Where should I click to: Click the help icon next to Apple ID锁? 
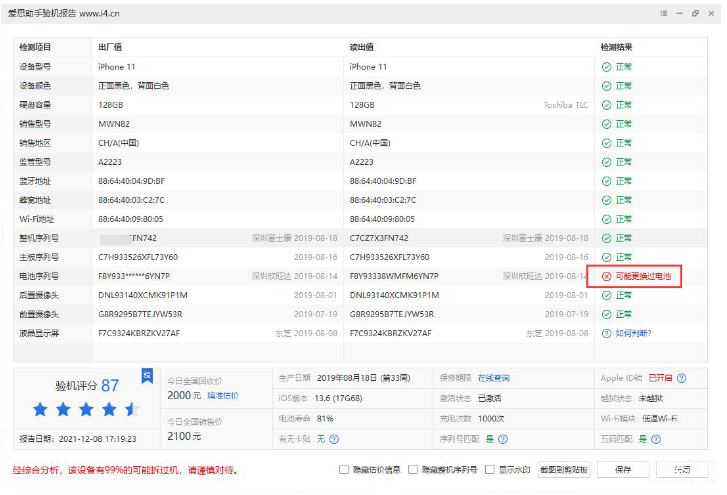[681, 378]
